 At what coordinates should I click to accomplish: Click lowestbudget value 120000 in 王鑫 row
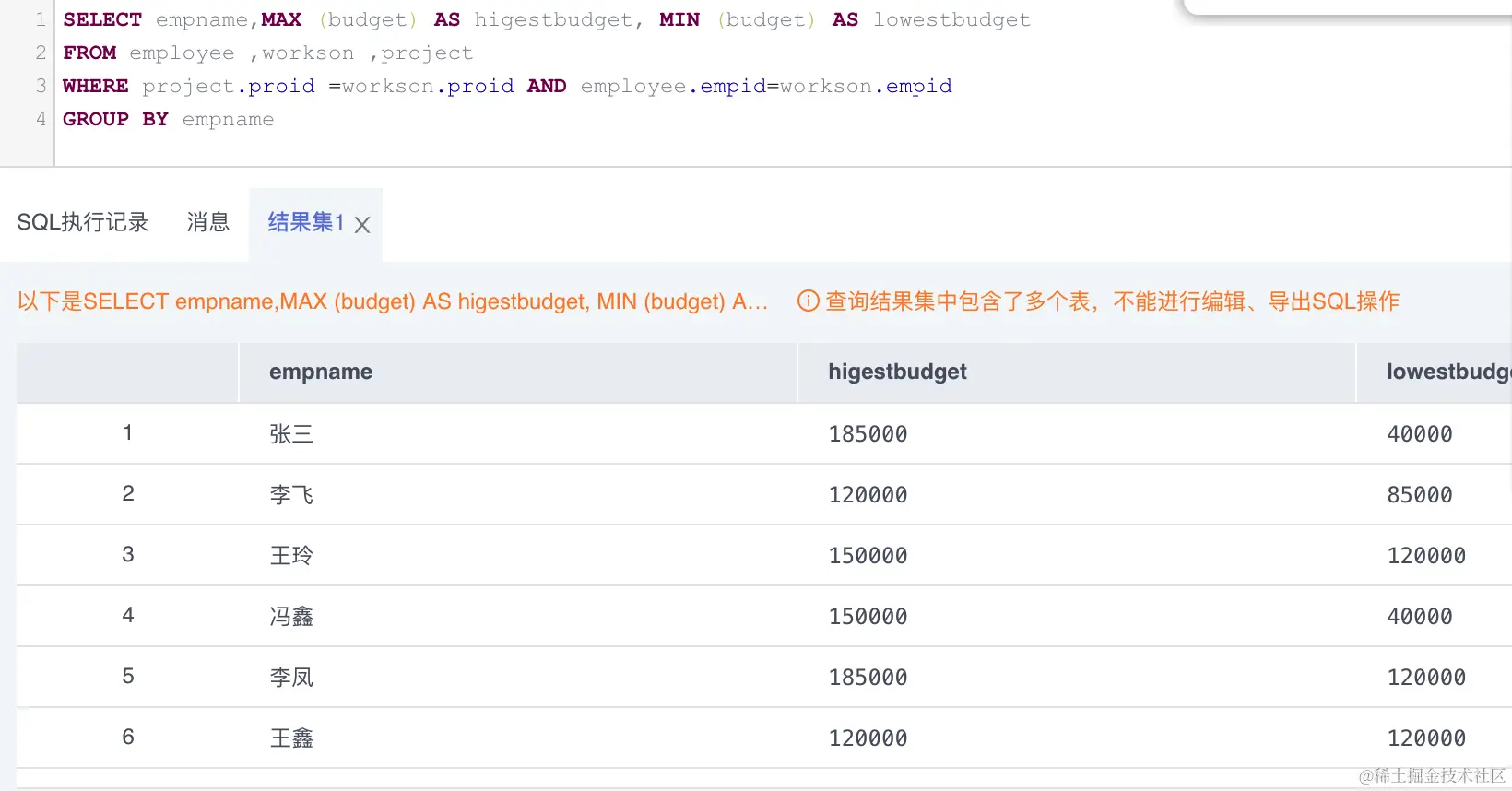click(x=1426, y=738)
